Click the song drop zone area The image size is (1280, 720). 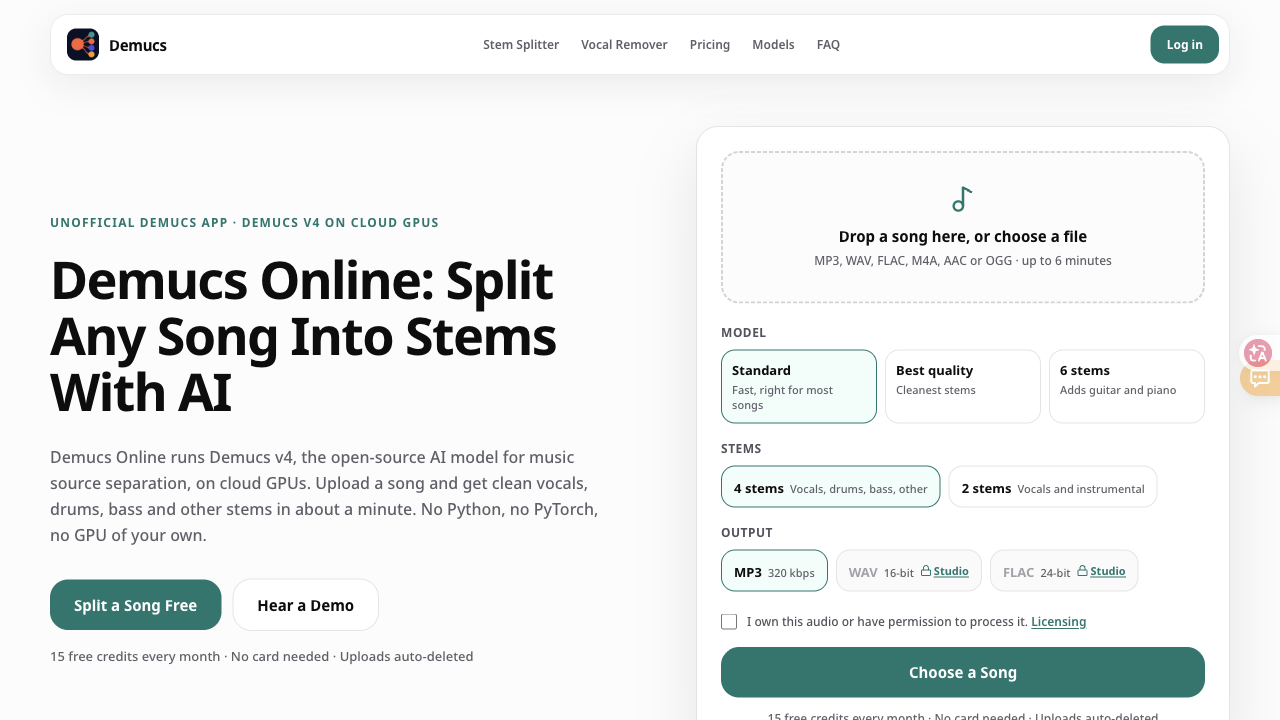[x=963, y=227]
